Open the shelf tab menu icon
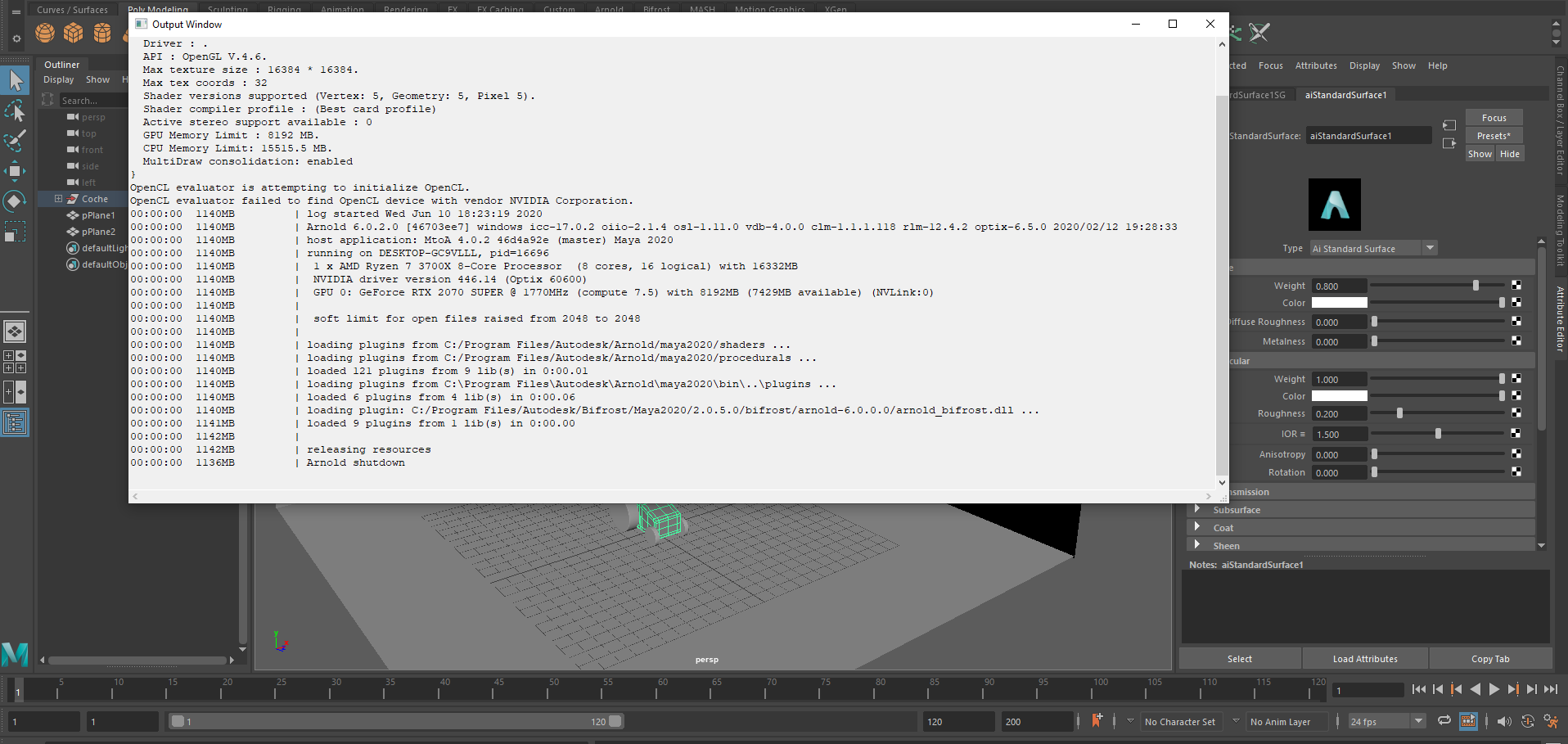This screenshot has width=1568, height=744. point(16,11)
